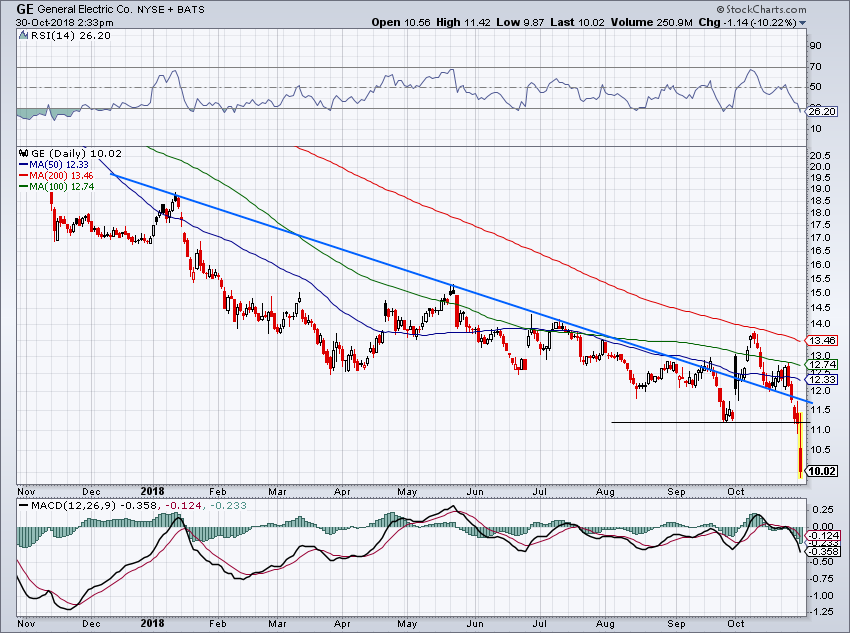Click the MACD line icon in legend
Viewport: 850px width, 633px height.
click(23, 506)
